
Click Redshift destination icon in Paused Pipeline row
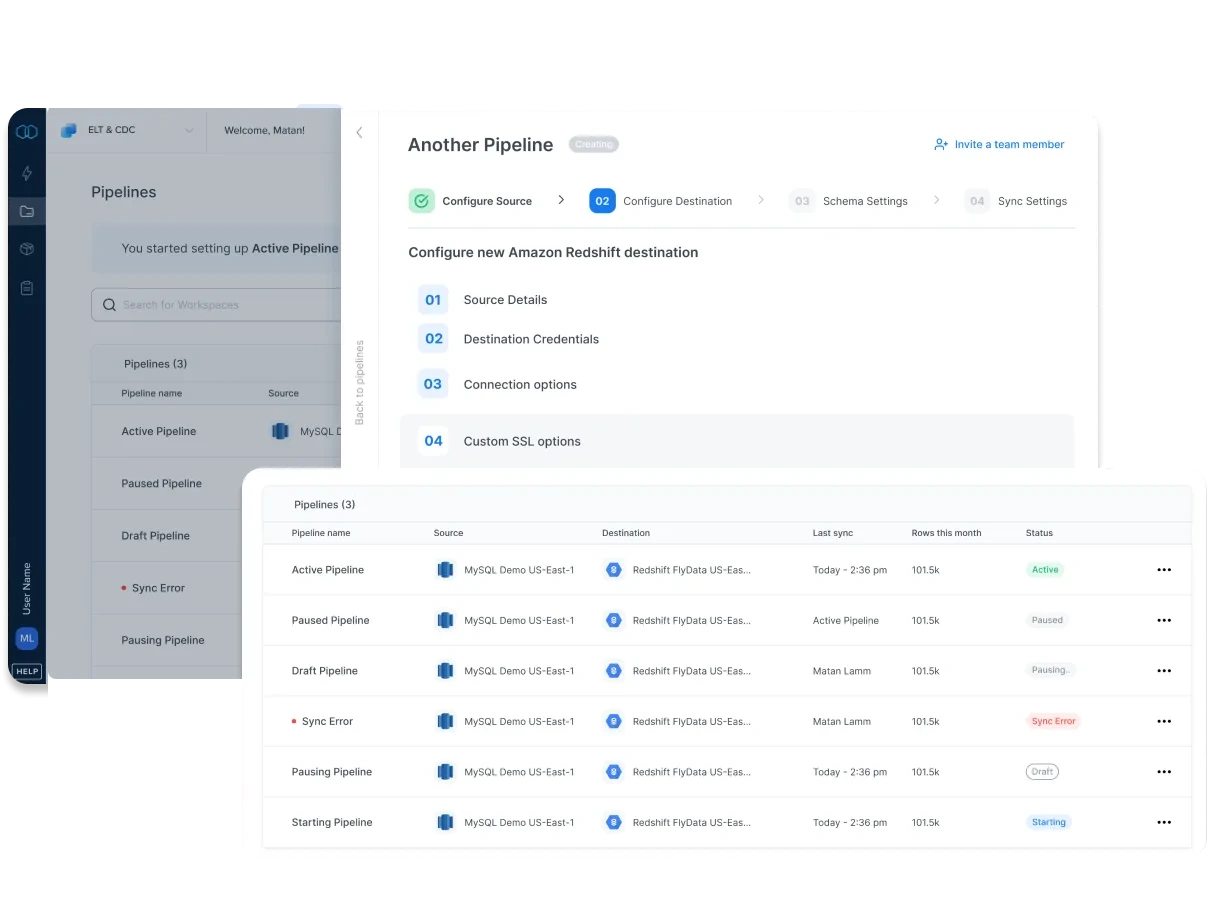614,620
